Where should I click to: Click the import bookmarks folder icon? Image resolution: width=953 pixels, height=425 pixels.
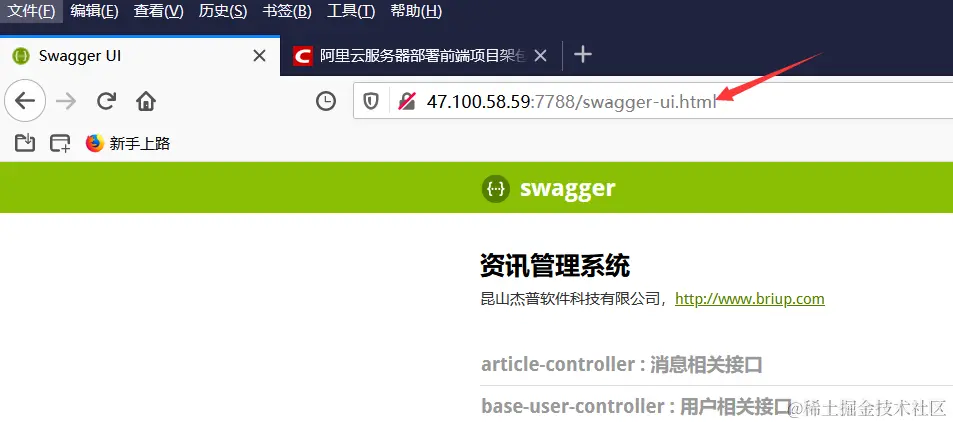point(25,143)
